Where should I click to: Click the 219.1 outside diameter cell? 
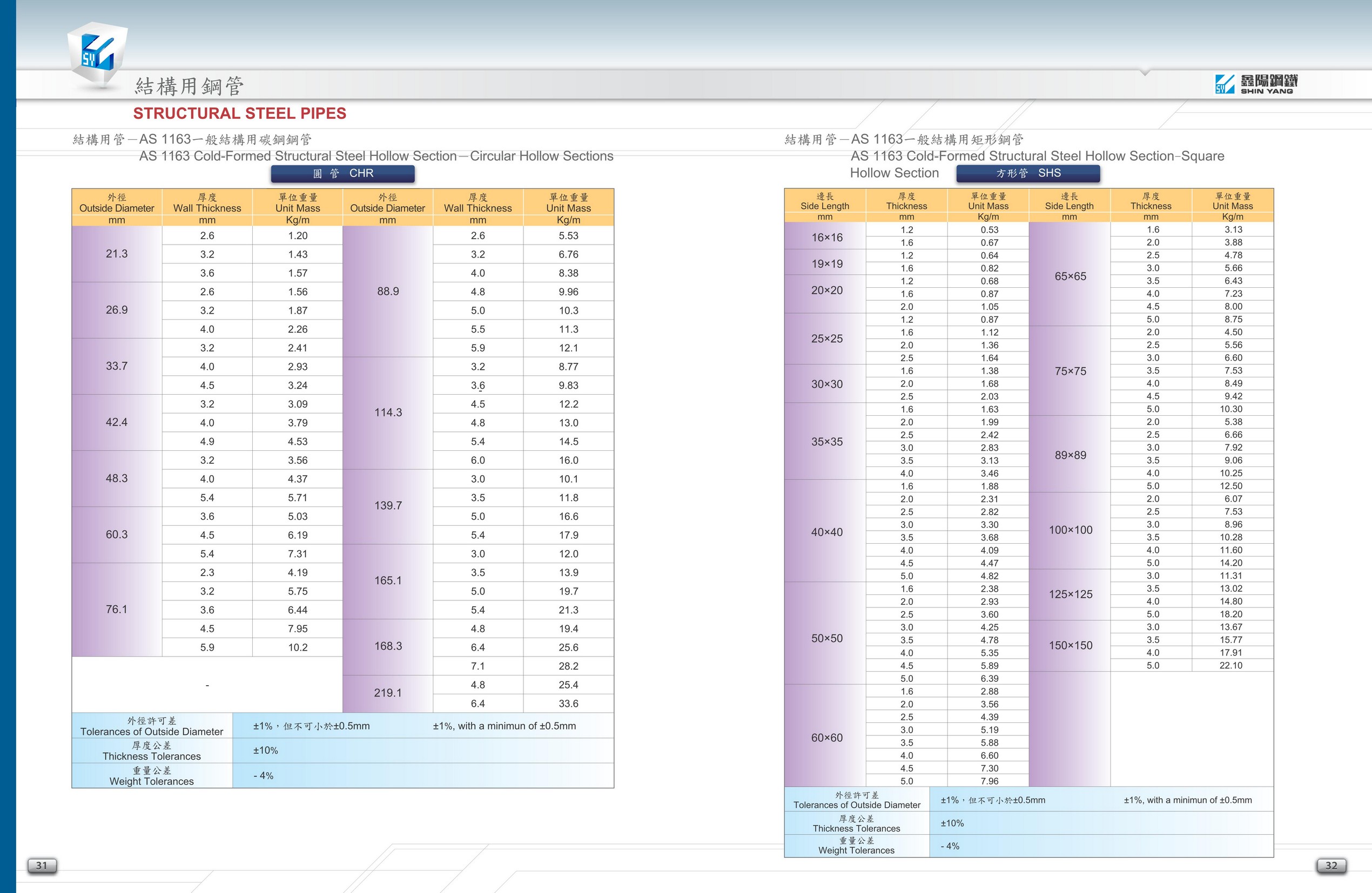[388, 693]
